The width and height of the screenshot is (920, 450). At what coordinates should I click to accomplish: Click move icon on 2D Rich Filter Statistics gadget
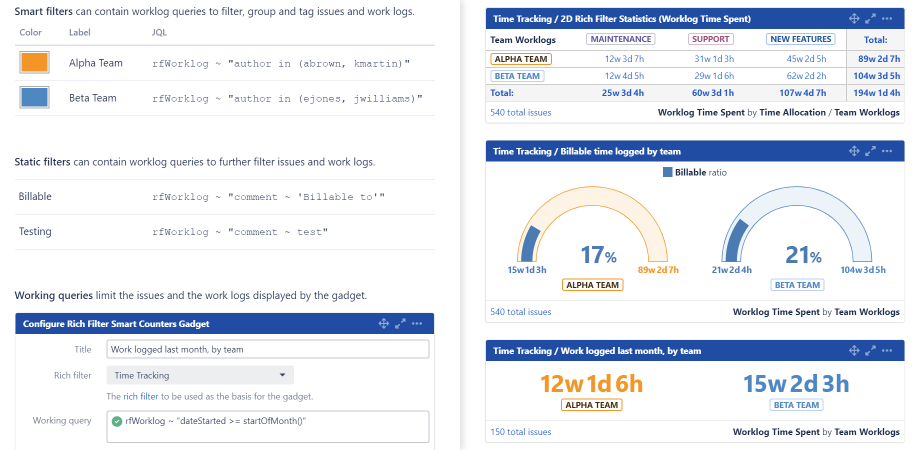coord(854,18)
